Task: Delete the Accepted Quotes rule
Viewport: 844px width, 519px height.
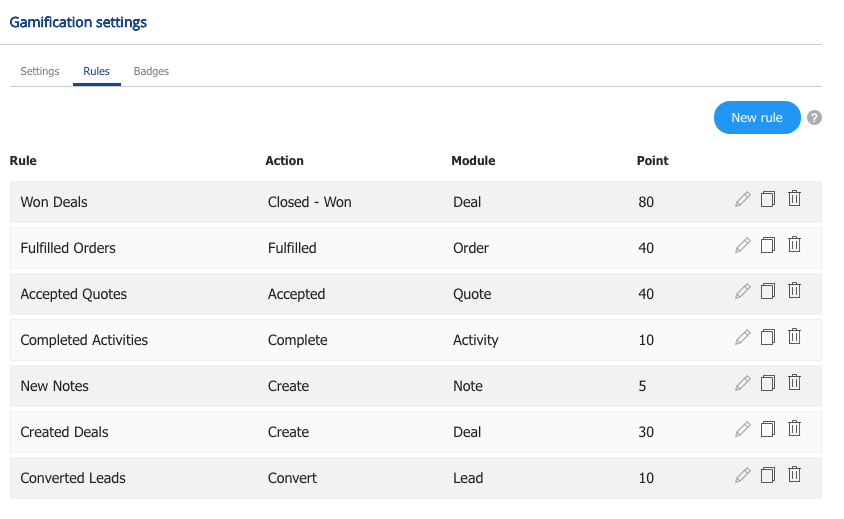Action: pyautogui.click(x=794, y=291)
